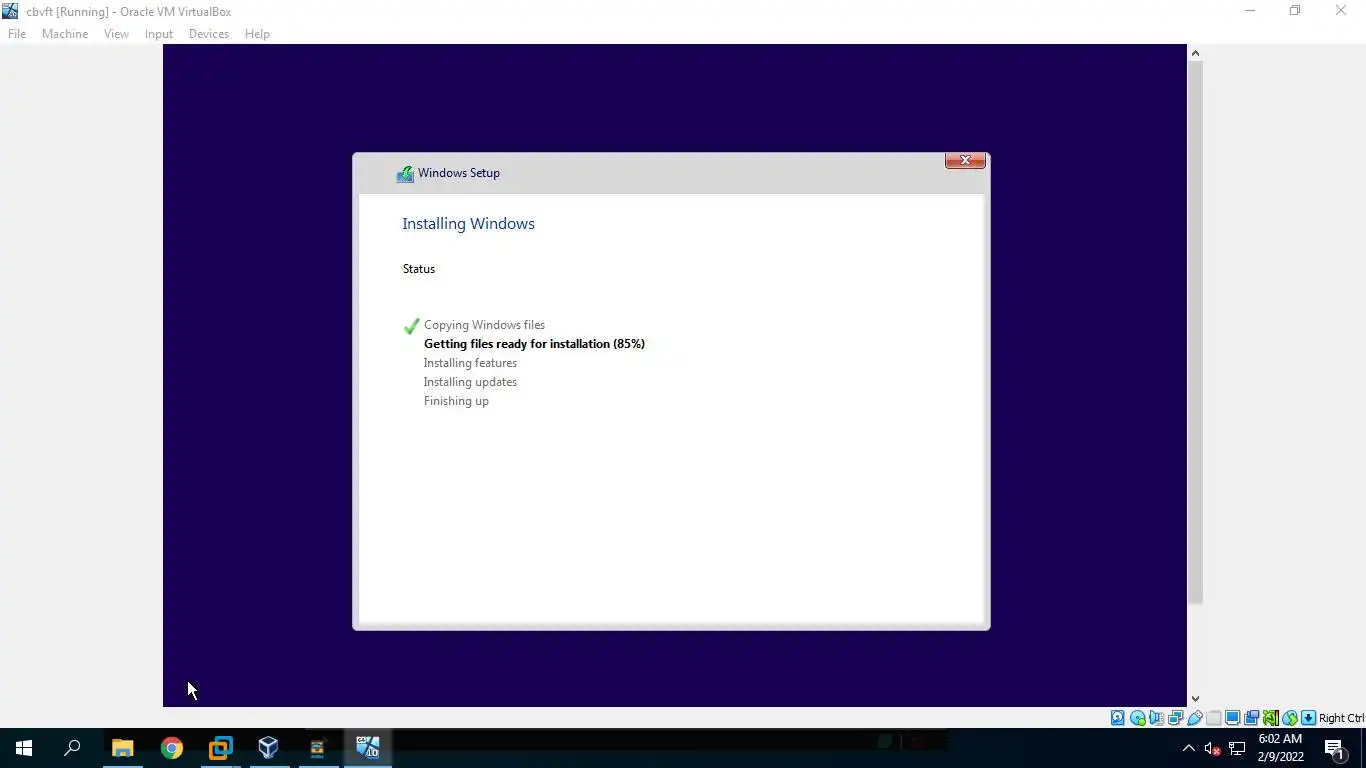1366x768 pixels.
Task: Open File Explorer from the taskbar
Action: [x=123, y=748]
